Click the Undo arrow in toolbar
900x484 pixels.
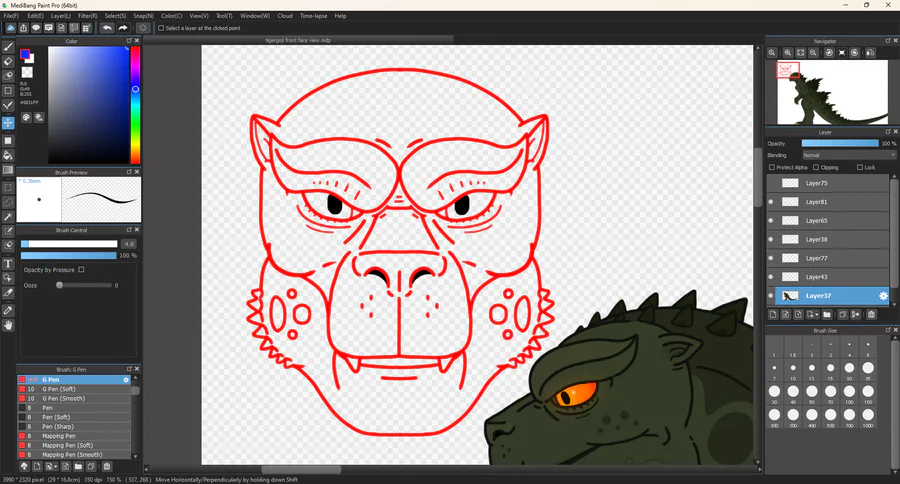coord(107,28)
